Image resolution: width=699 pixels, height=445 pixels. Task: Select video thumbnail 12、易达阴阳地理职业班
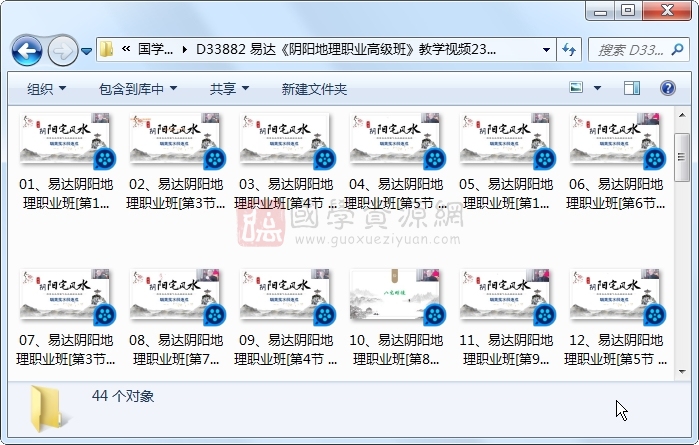(617, 297)
